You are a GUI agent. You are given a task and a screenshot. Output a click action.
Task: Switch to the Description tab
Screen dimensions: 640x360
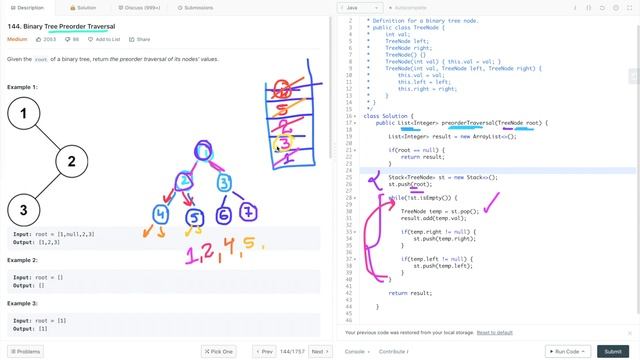coord(27,8)
